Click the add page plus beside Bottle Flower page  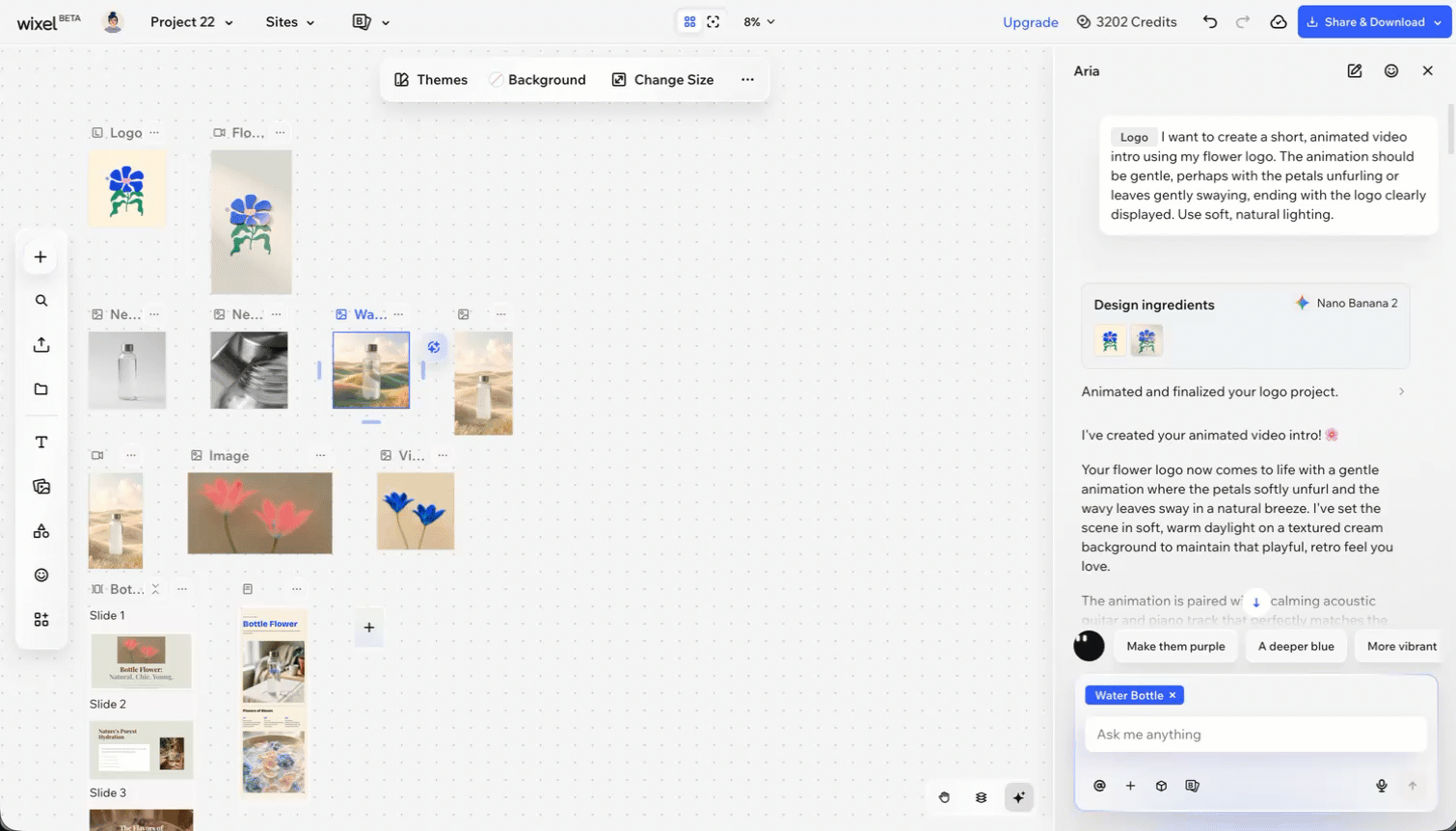[x=369, y=628]
